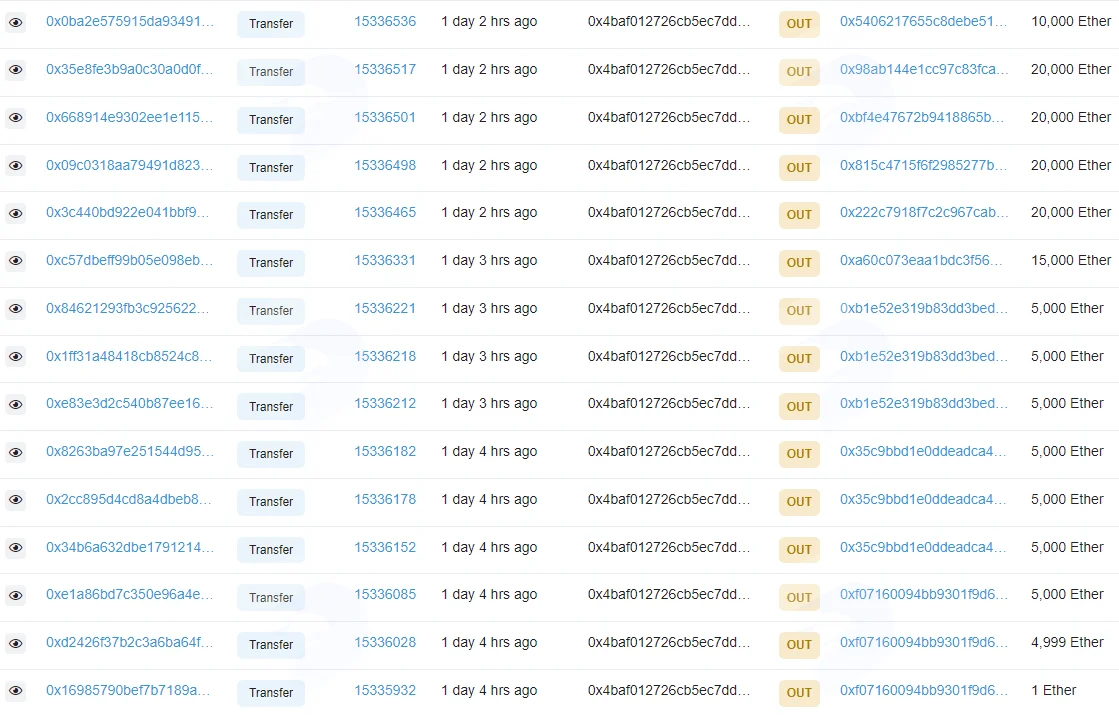Toggle preview for 0x8263ba97e251544d95 transaction
The height and width of the screenshot is (715, 1119).
pyautogui.click(x=15, y=452)
